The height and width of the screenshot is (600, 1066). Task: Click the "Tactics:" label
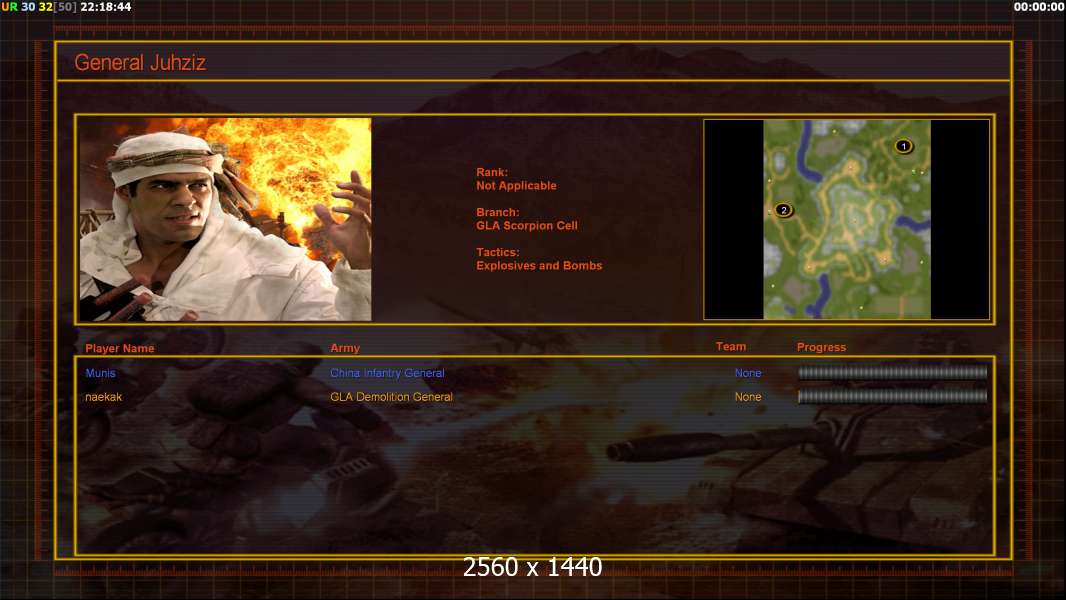point(498,252)
